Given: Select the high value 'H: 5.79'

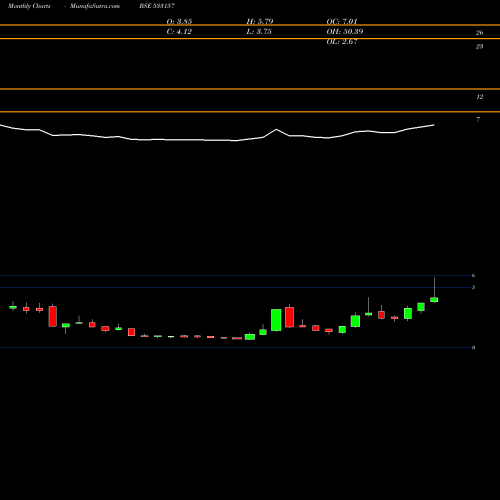Looking at the screenshot, I should (260, 22).
